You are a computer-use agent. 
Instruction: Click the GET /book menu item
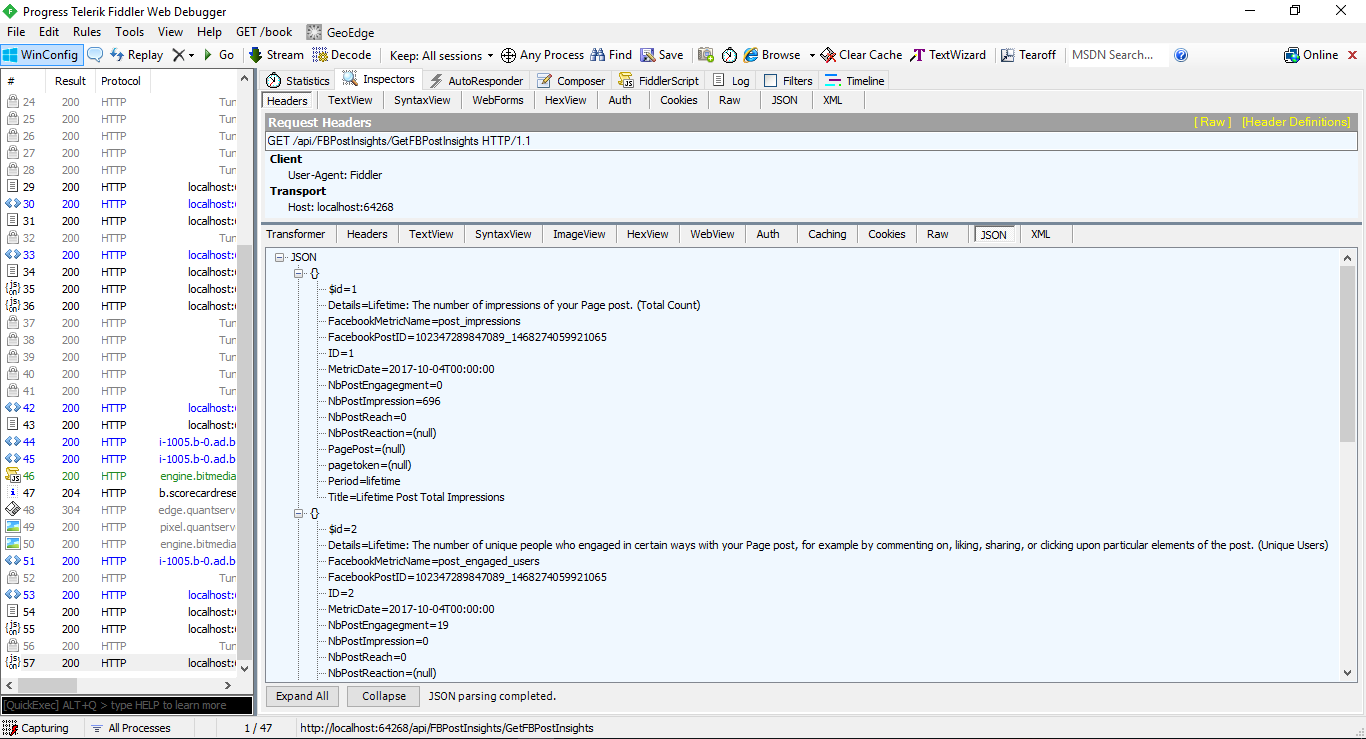[264, 32]
